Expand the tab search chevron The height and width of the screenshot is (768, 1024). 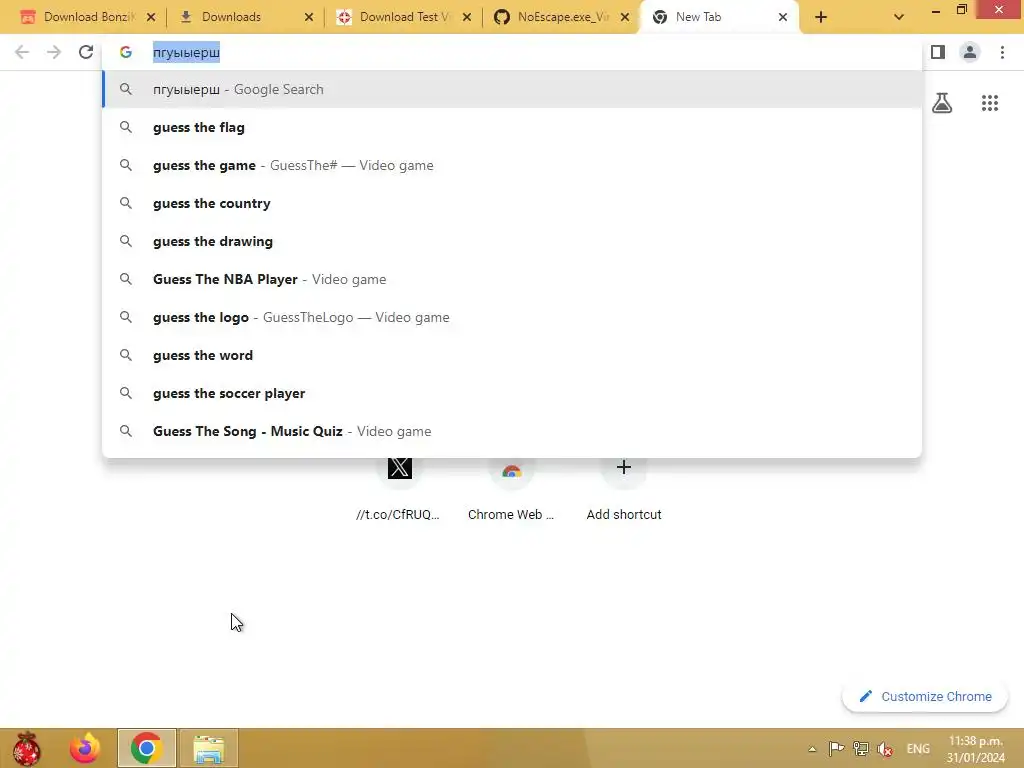click(899, 17)
